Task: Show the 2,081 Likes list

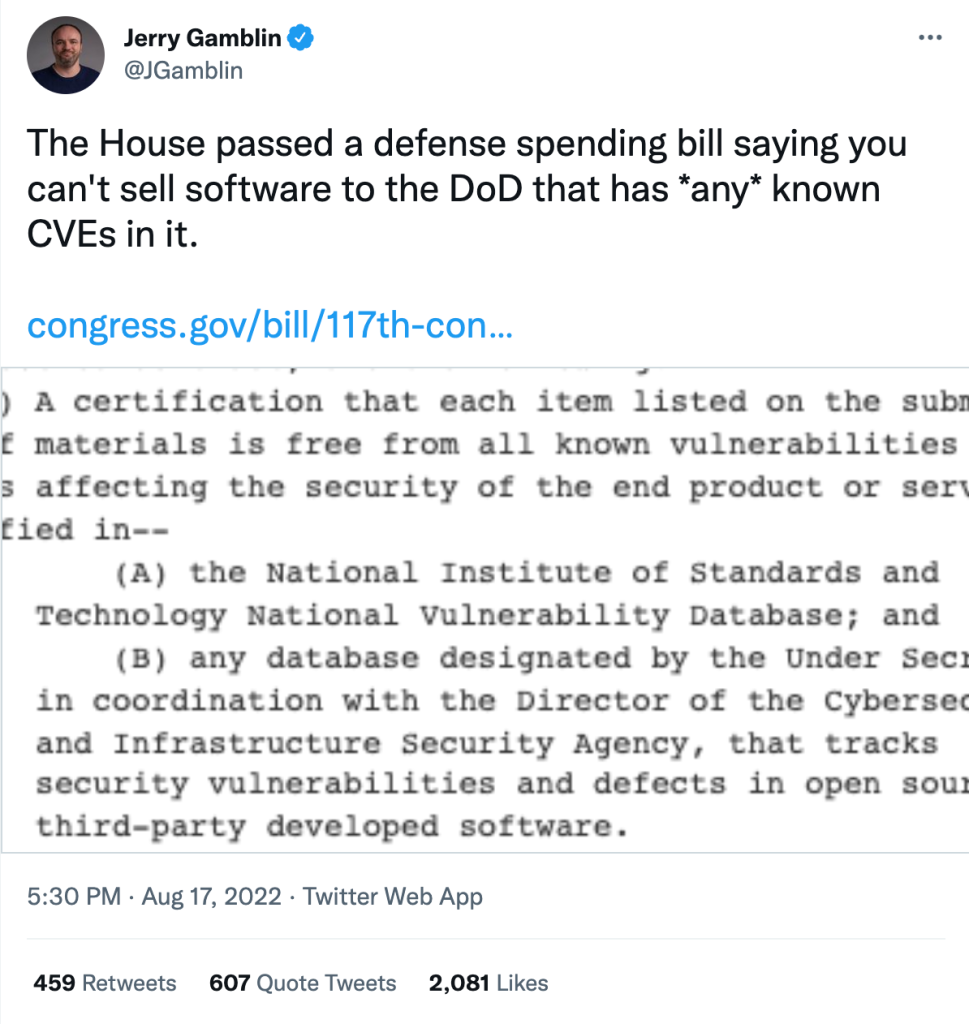Action: [x=488, y=983]
